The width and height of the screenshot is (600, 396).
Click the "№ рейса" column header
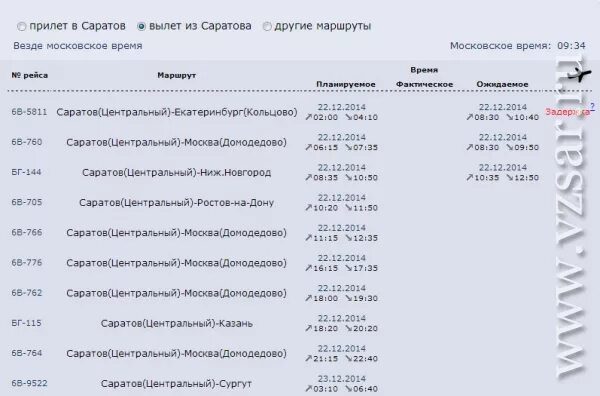pos(30,75)
